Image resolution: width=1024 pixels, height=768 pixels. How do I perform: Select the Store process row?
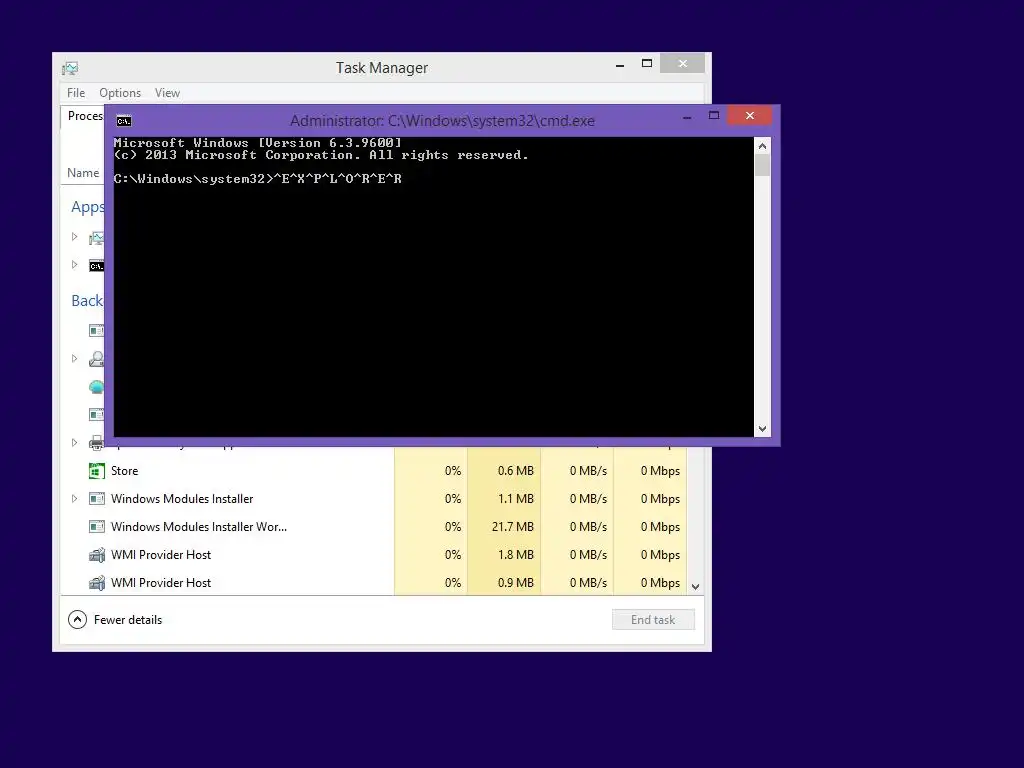[x=374, y=471]
